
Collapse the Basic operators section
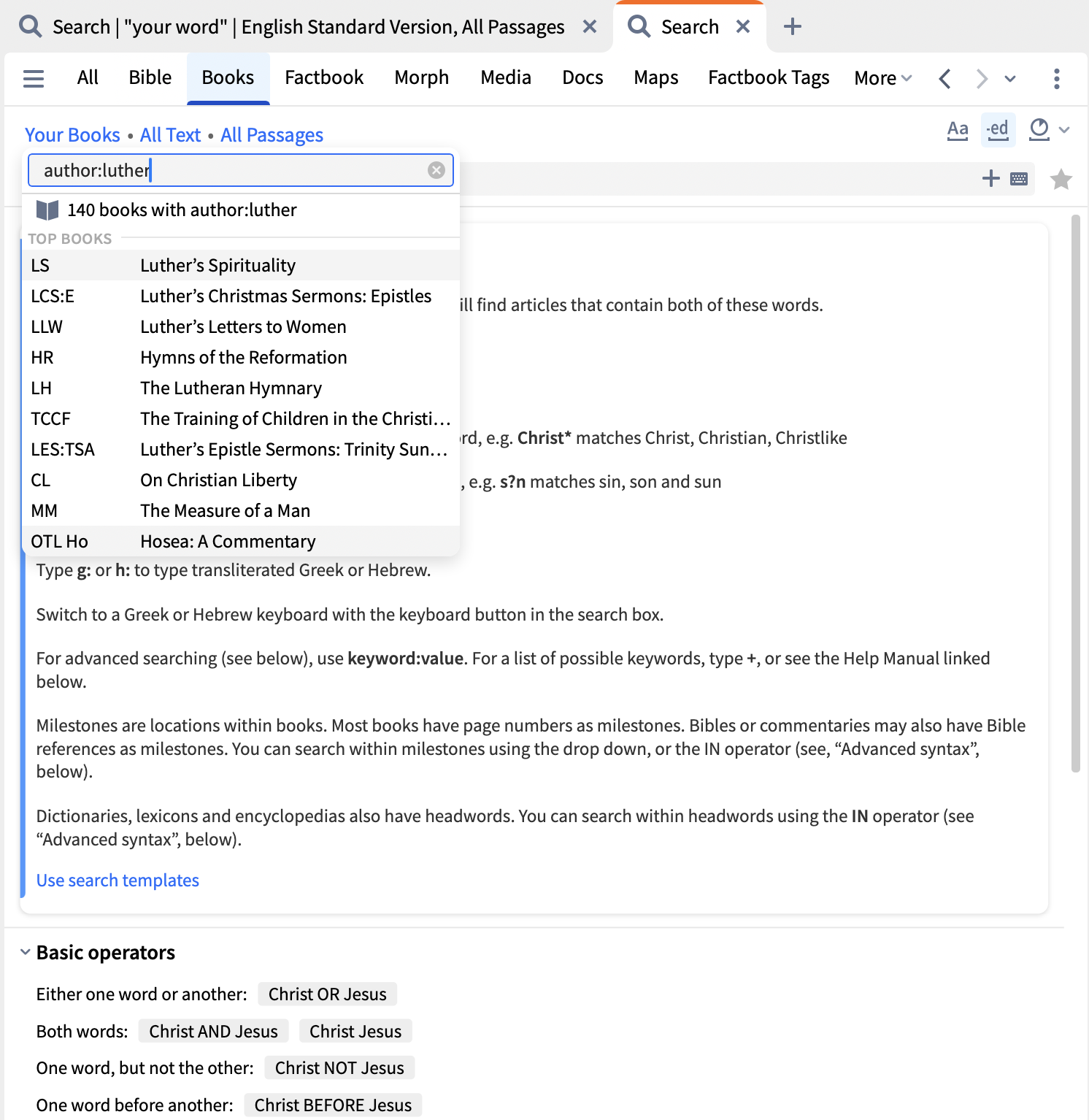26,952
